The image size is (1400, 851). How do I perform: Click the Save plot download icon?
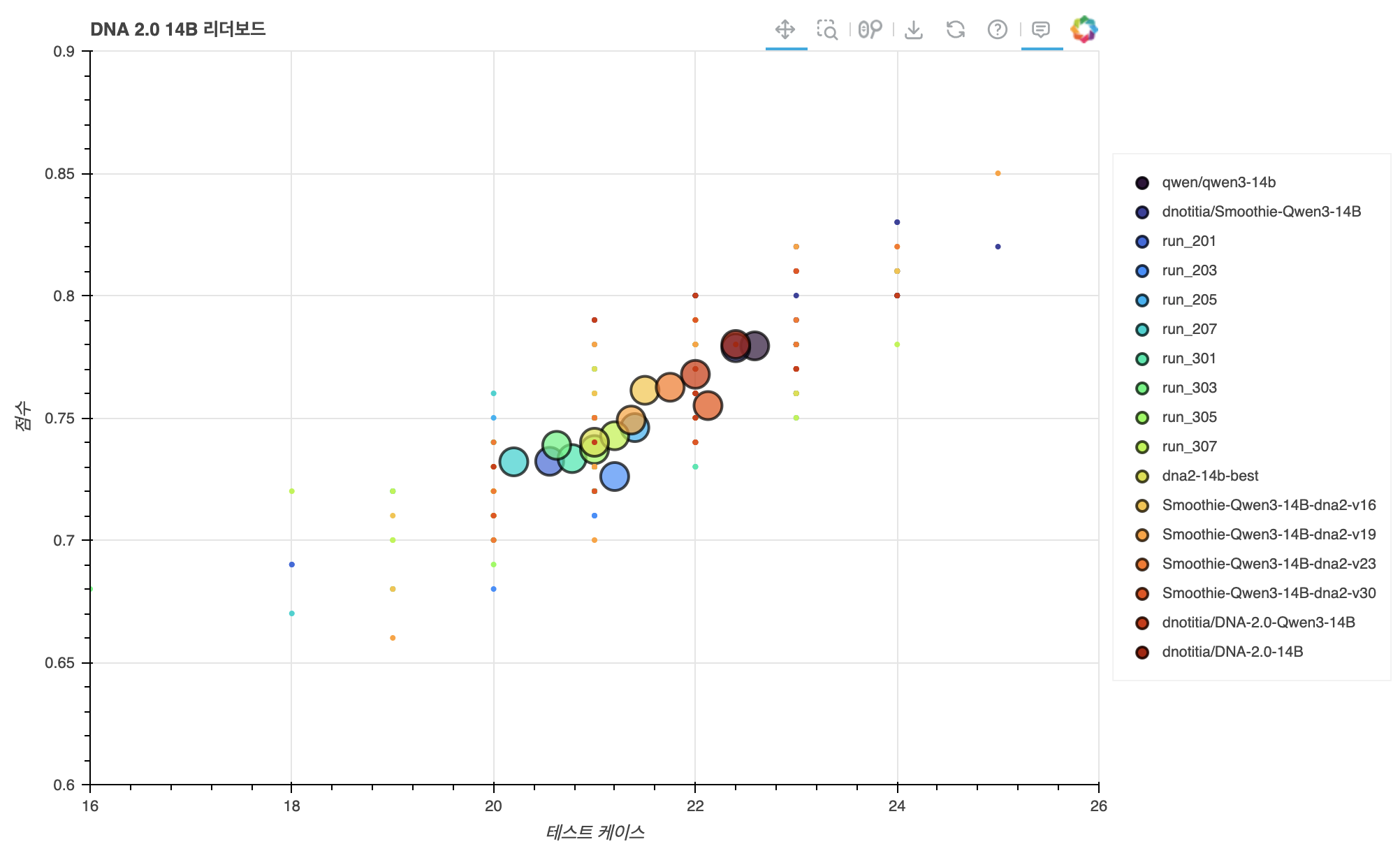913,29
